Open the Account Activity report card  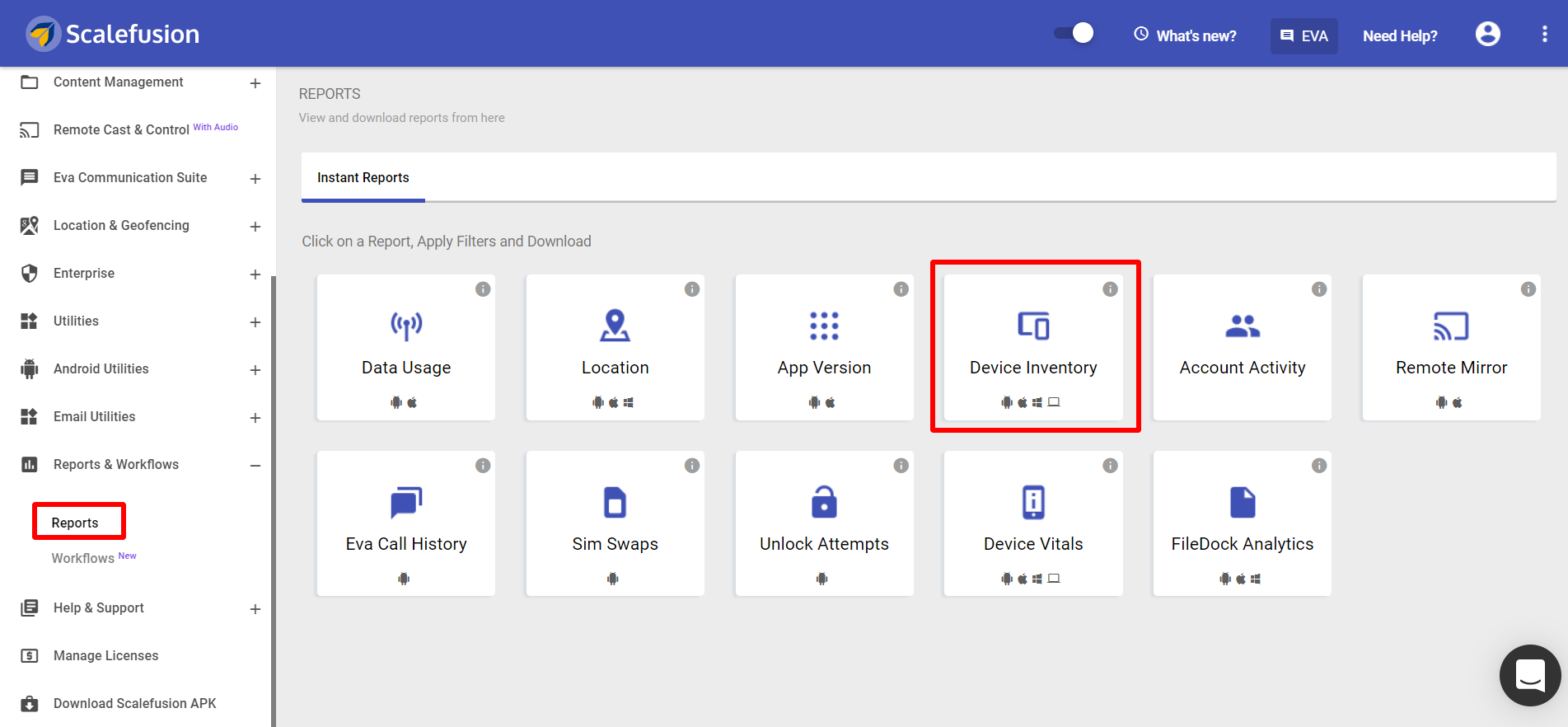[x=1243, y=348]
